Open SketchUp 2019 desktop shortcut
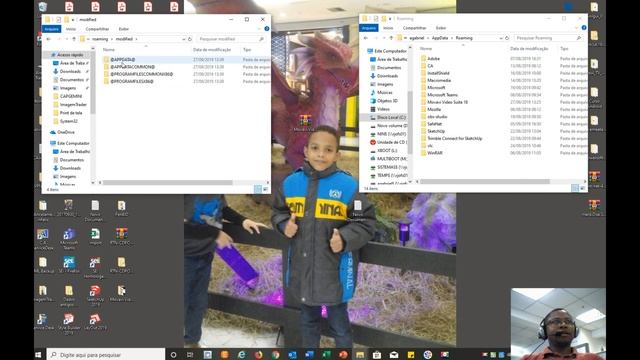Viewport: 640px width, 360px height. point(95,296)
